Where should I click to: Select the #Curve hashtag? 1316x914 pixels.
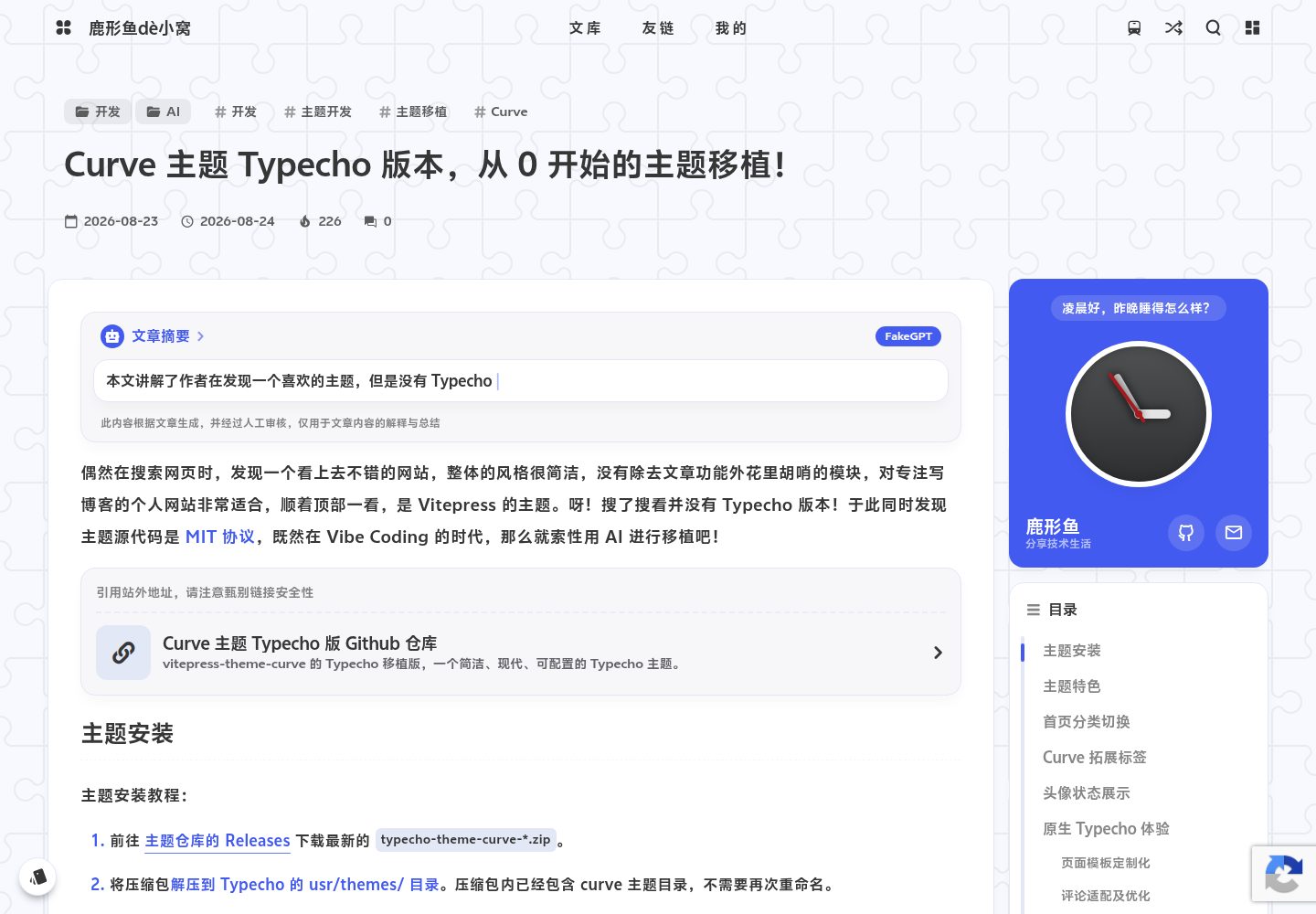point(500,112)
